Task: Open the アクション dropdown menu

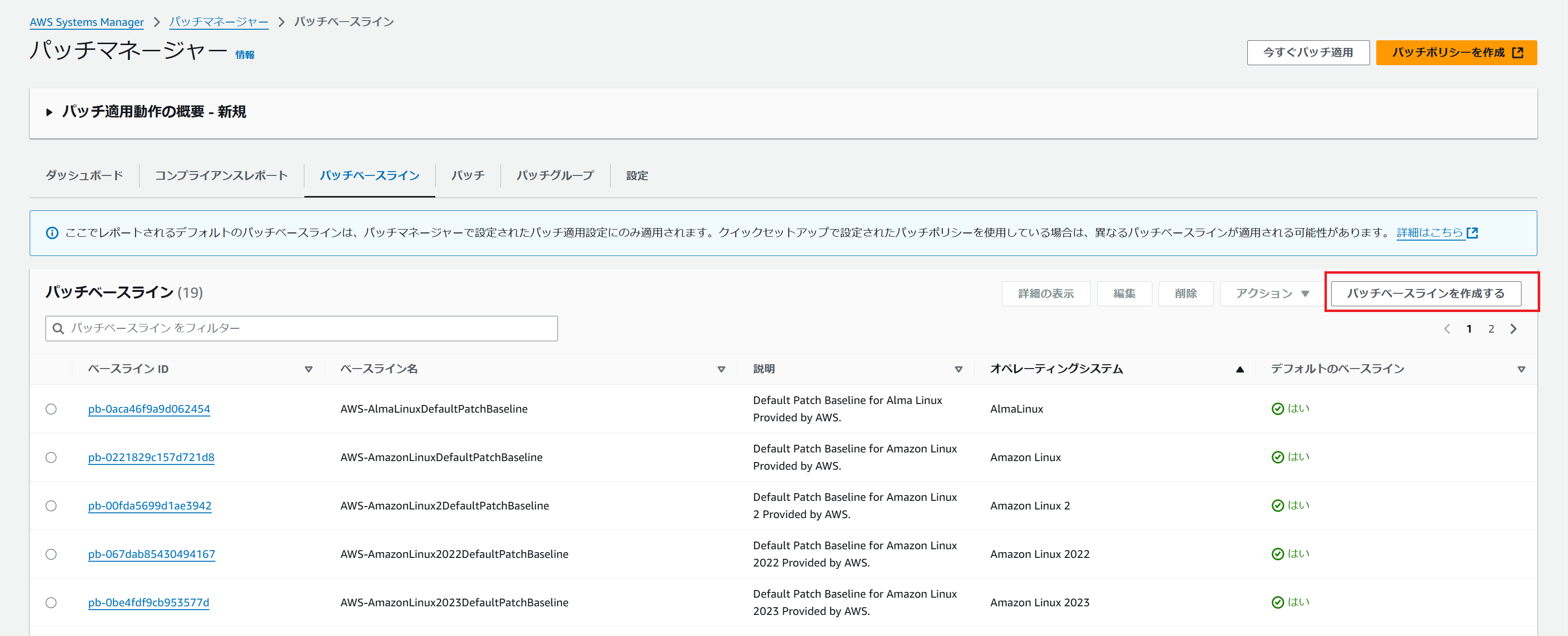Action: pos(1272,293)
